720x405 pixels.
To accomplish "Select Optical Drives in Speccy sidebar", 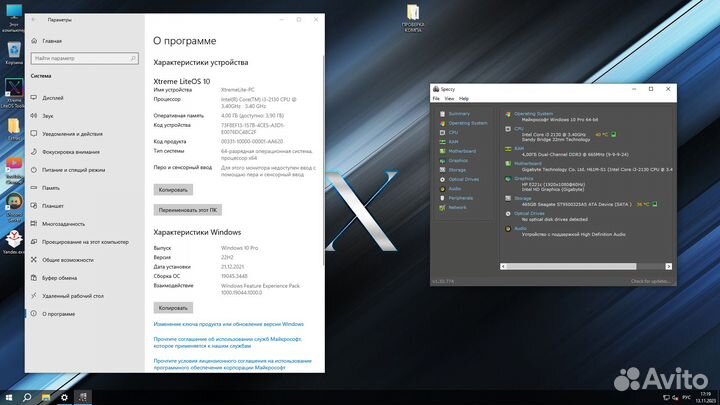I will pyautogui.click(x=463, y=179).
